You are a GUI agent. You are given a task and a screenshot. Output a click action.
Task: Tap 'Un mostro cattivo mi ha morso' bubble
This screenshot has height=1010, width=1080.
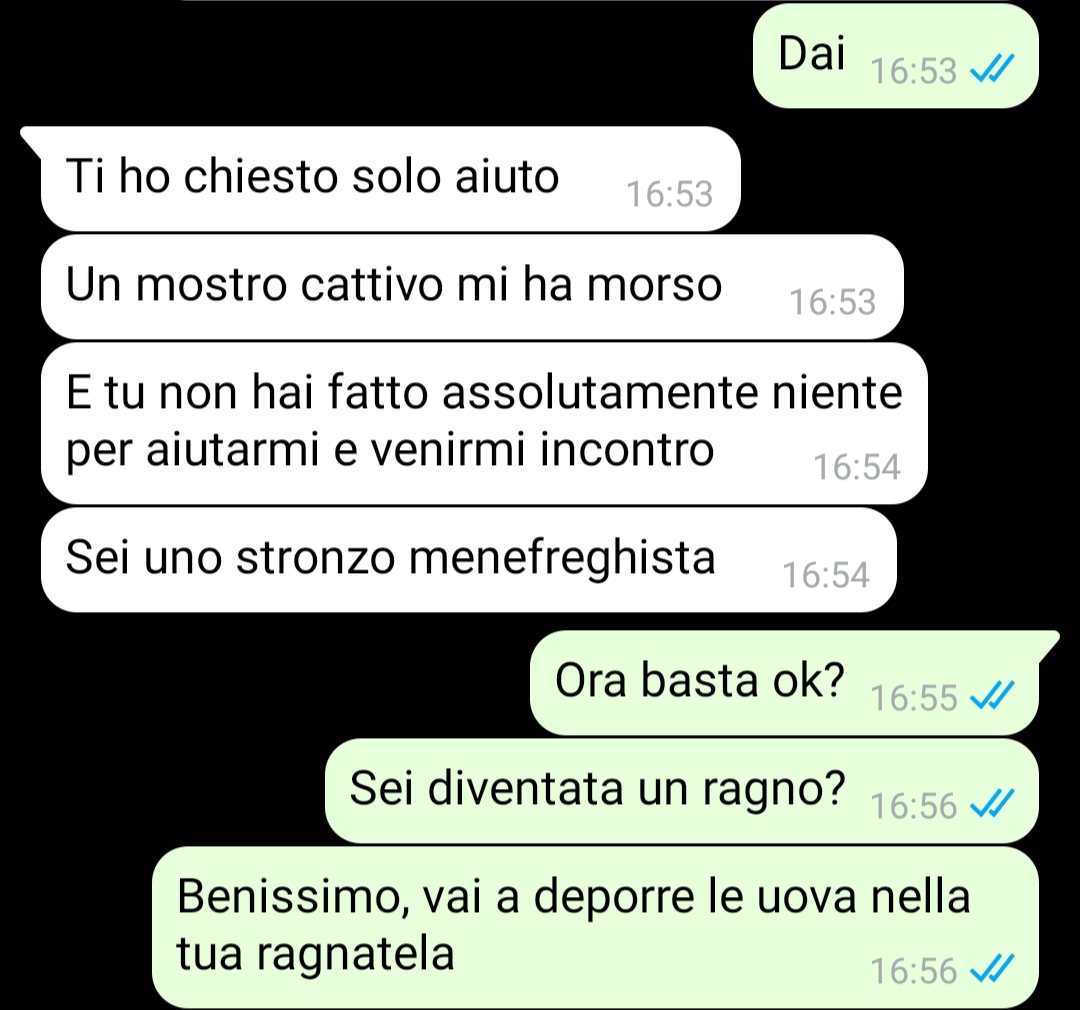click(x=472, y=287)
